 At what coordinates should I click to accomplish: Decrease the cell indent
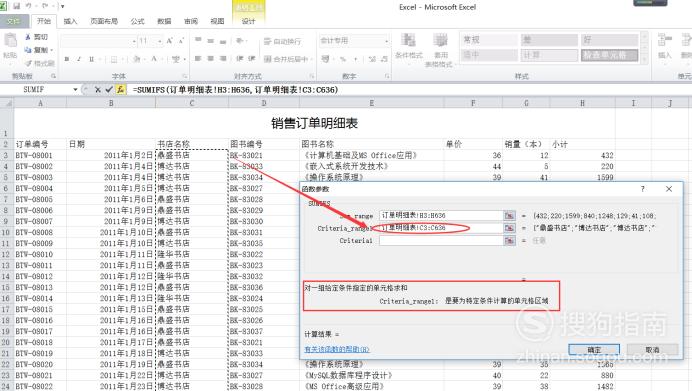(240, 58)
